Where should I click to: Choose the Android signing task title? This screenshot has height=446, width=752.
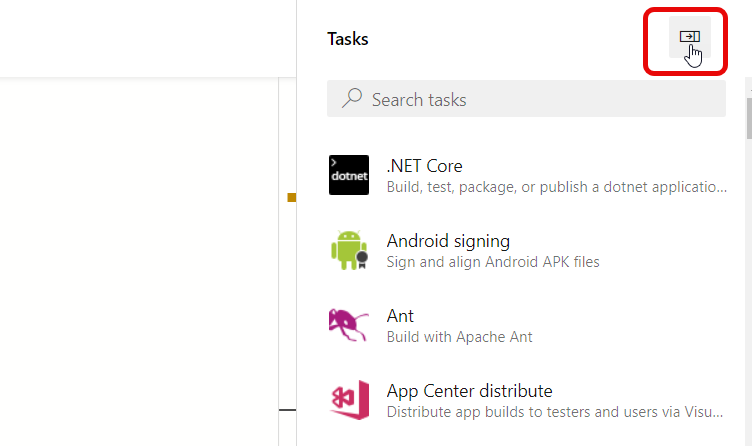click(x=448, y=241)
